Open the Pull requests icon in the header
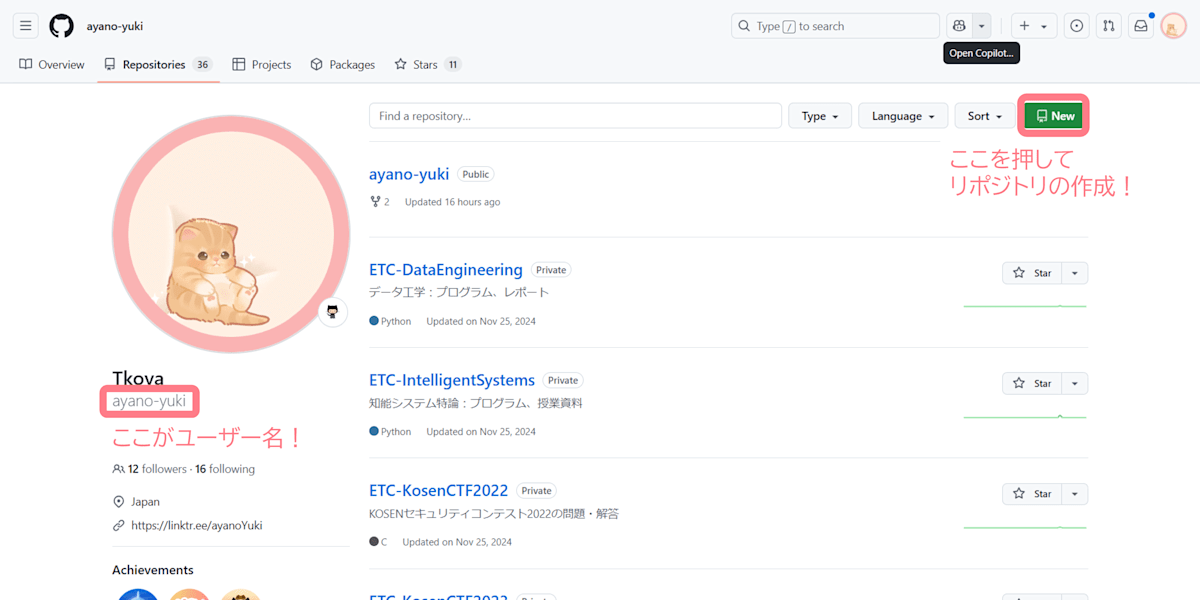Viewport: 1200px width, 600px height. [1108, 26]
